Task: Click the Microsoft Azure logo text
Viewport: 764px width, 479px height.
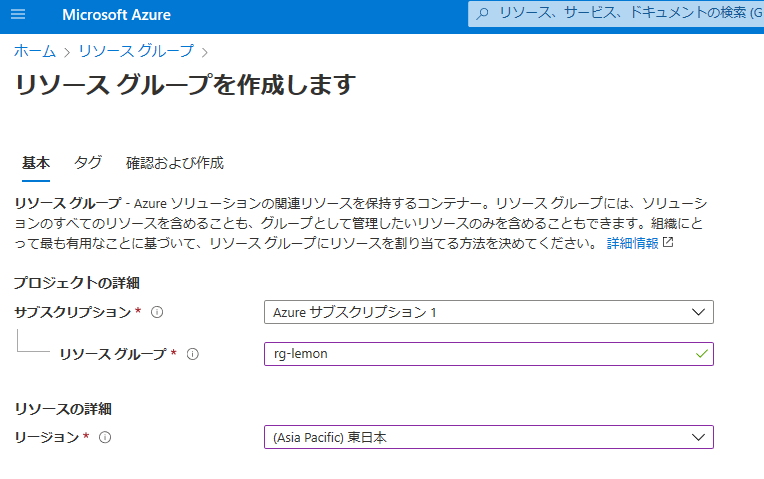Action: (x=116, y=15)
